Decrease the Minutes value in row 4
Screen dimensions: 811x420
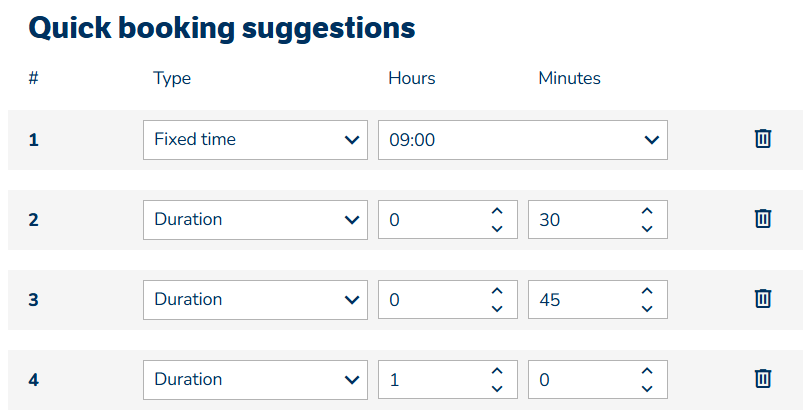[x=647, y=389]
